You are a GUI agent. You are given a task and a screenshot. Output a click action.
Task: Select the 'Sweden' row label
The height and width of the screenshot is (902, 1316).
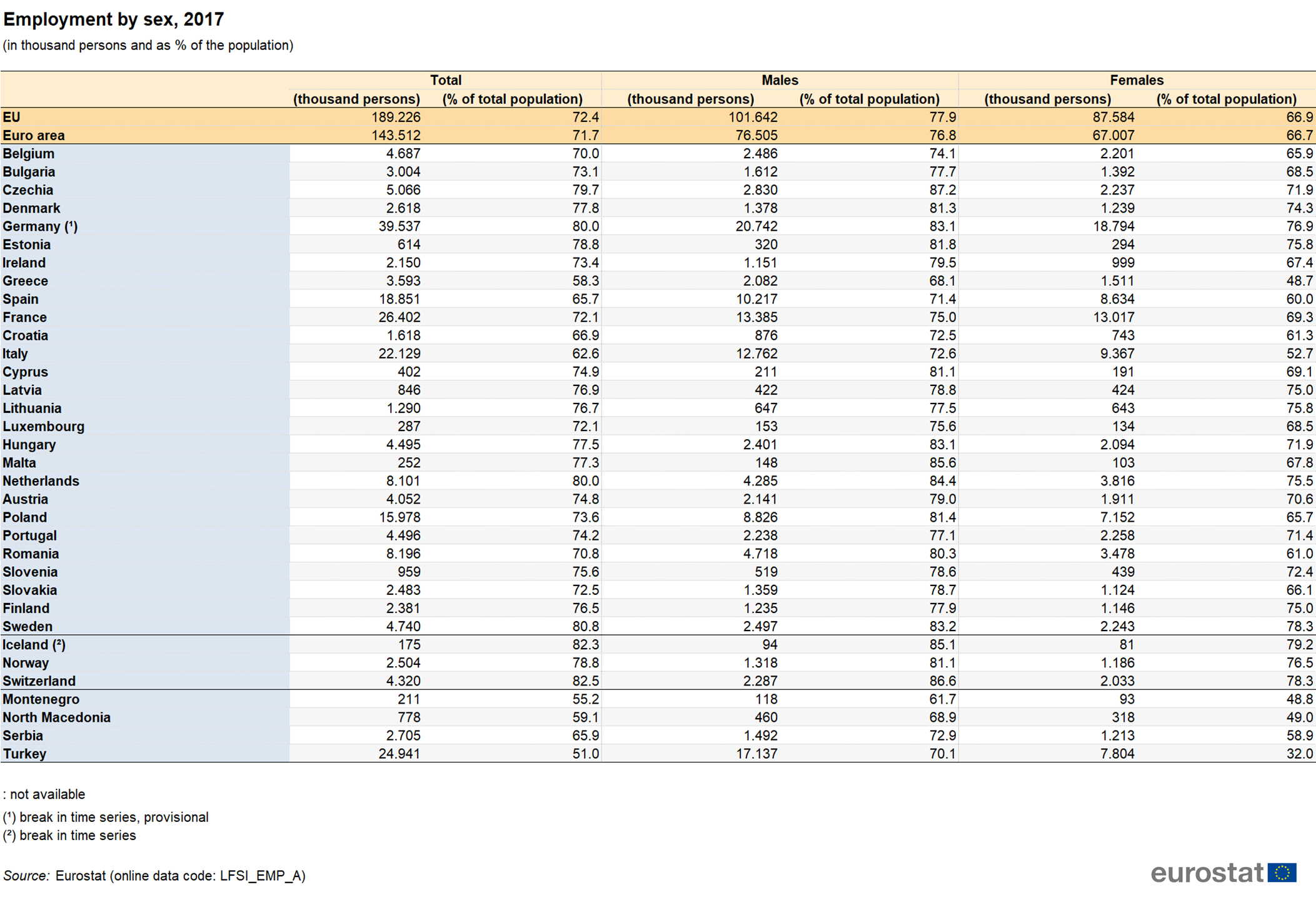(x=28, y=626)
